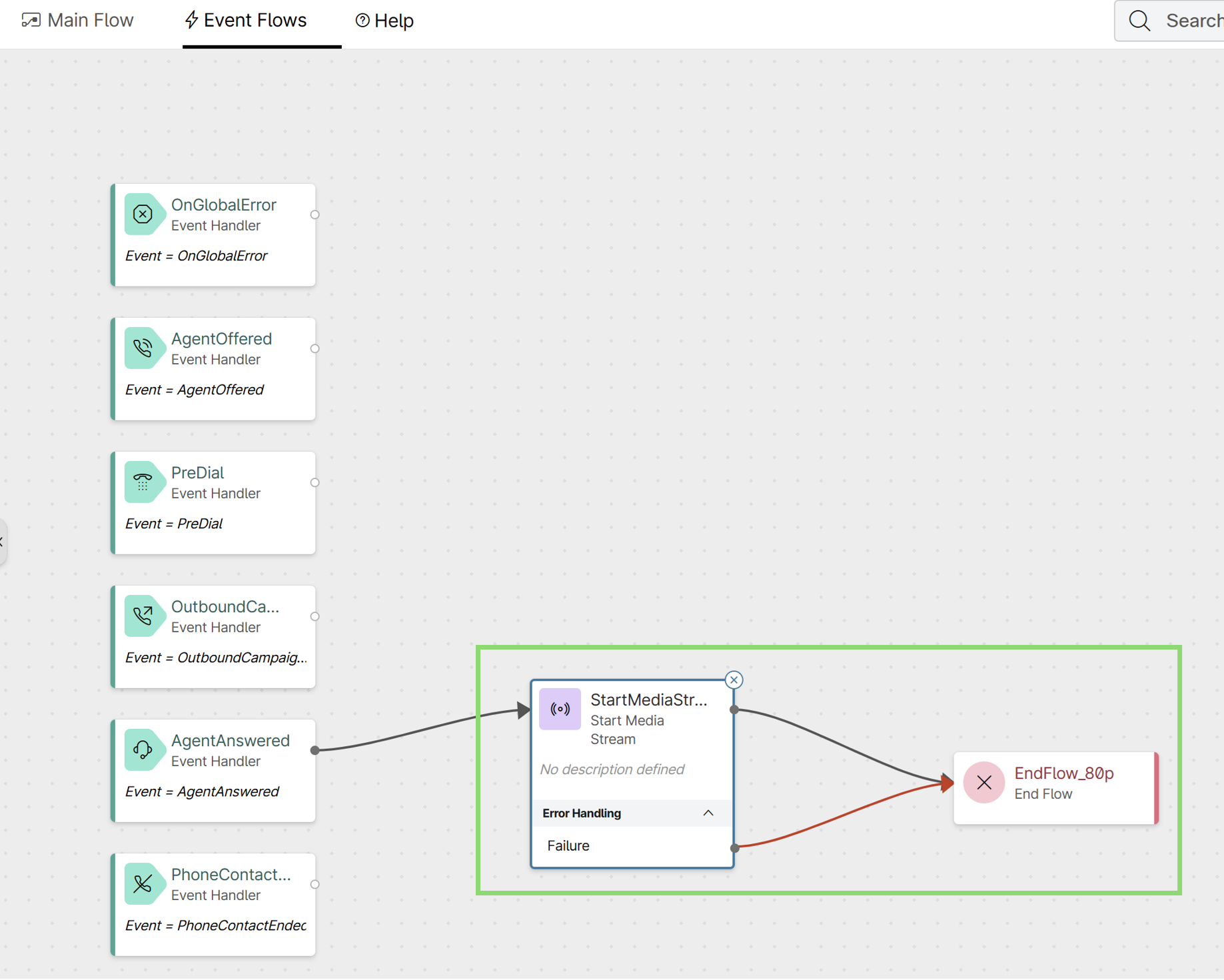Click the PreDial output connector port

[x=315, y=482]
